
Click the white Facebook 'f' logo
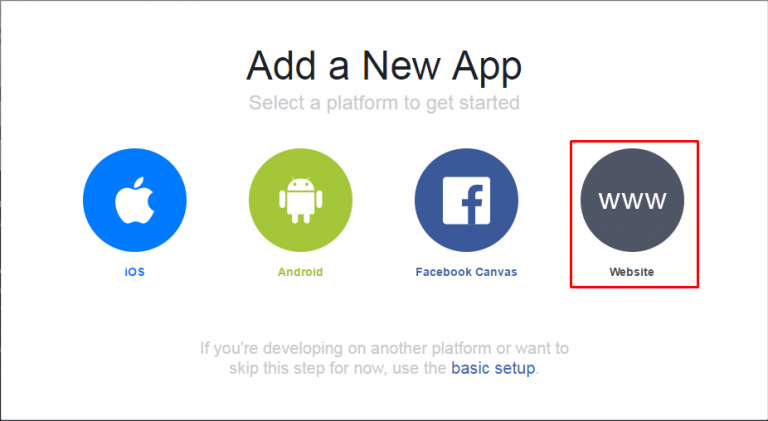click(x=466, y=201)
